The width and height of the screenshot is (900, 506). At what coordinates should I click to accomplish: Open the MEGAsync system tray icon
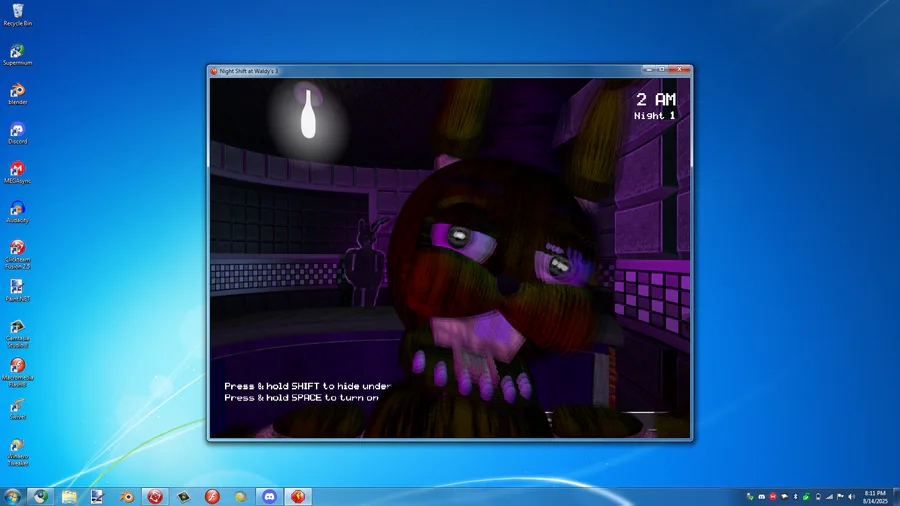tap(773, 497)
